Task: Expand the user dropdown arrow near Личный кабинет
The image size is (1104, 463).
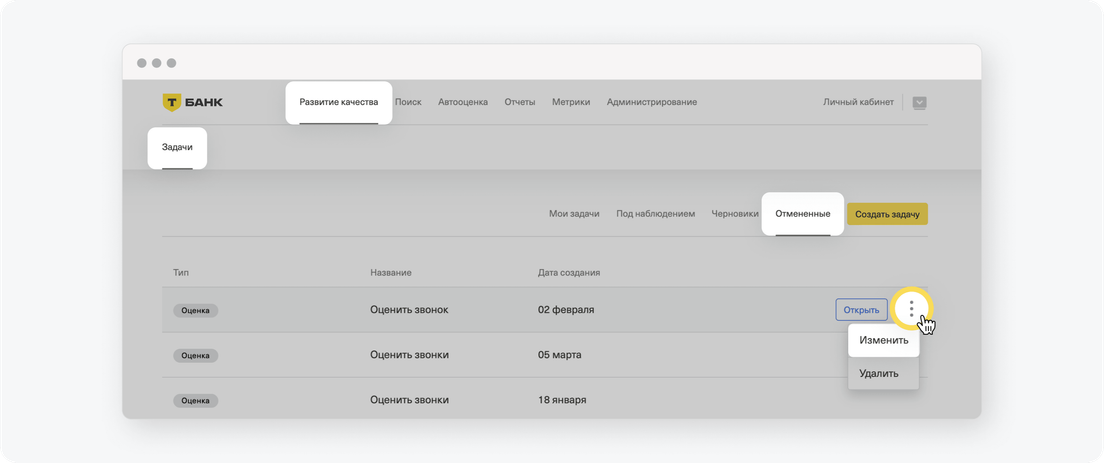Action: click(920, 102)
